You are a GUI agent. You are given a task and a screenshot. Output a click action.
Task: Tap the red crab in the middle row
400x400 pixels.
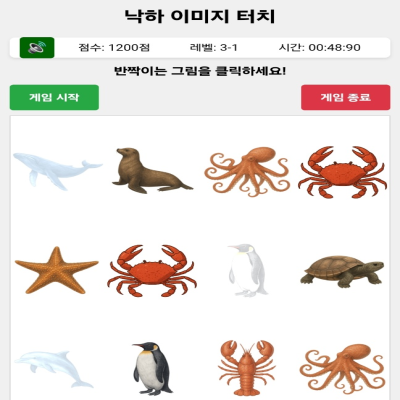tap(152, 271)
